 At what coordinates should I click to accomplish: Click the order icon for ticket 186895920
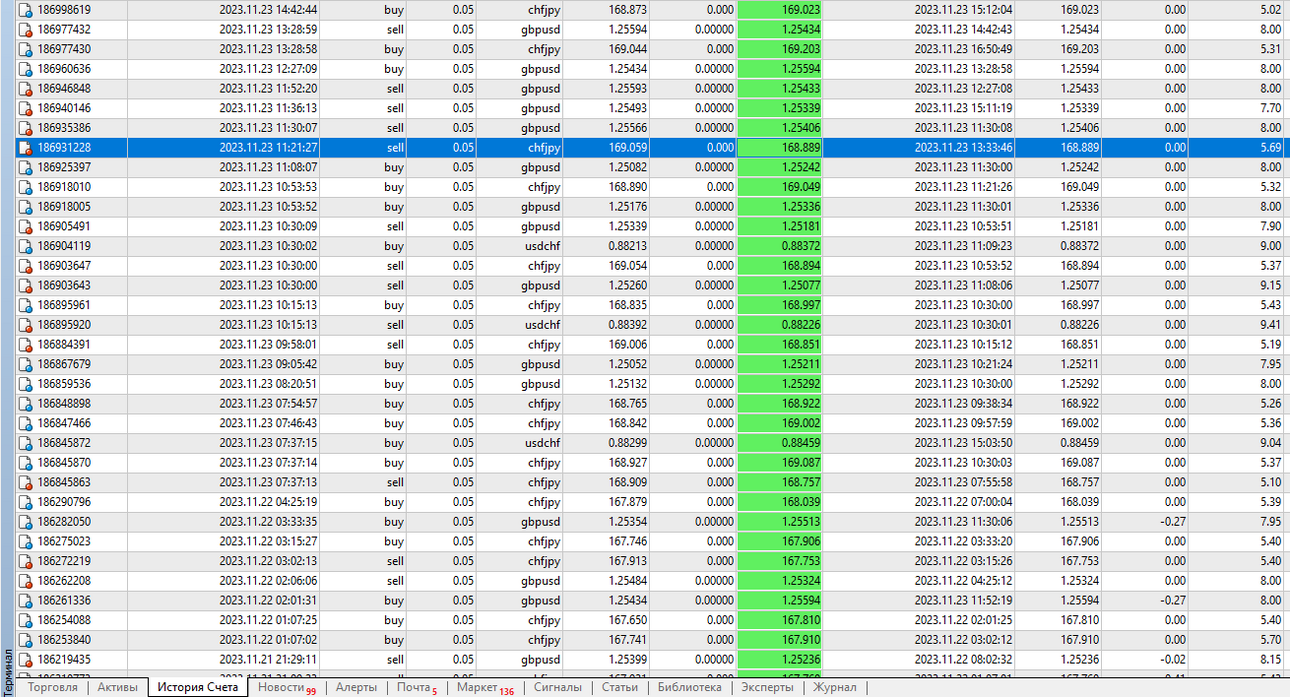pos(25,324)
